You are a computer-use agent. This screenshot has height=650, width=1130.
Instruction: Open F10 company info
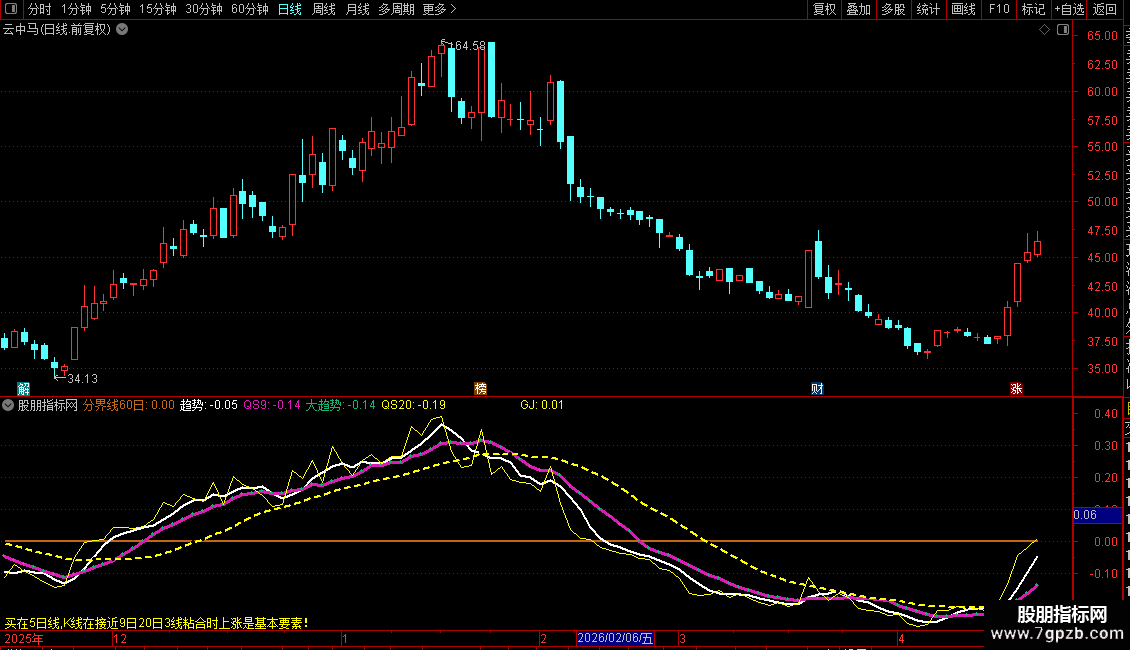click(999, 9)
